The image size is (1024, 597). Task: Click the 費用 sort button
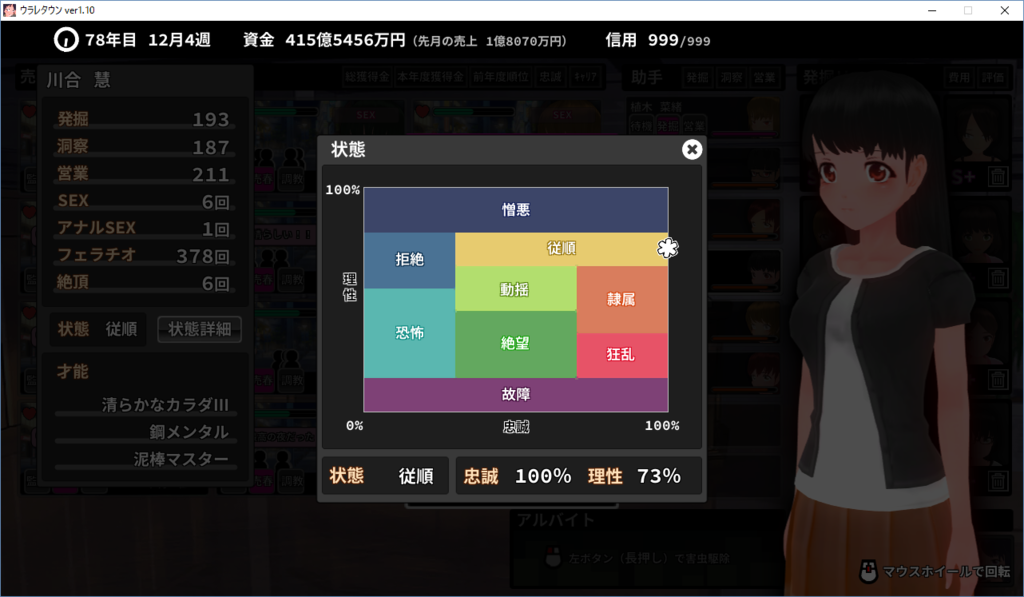[x=959, y=78]
